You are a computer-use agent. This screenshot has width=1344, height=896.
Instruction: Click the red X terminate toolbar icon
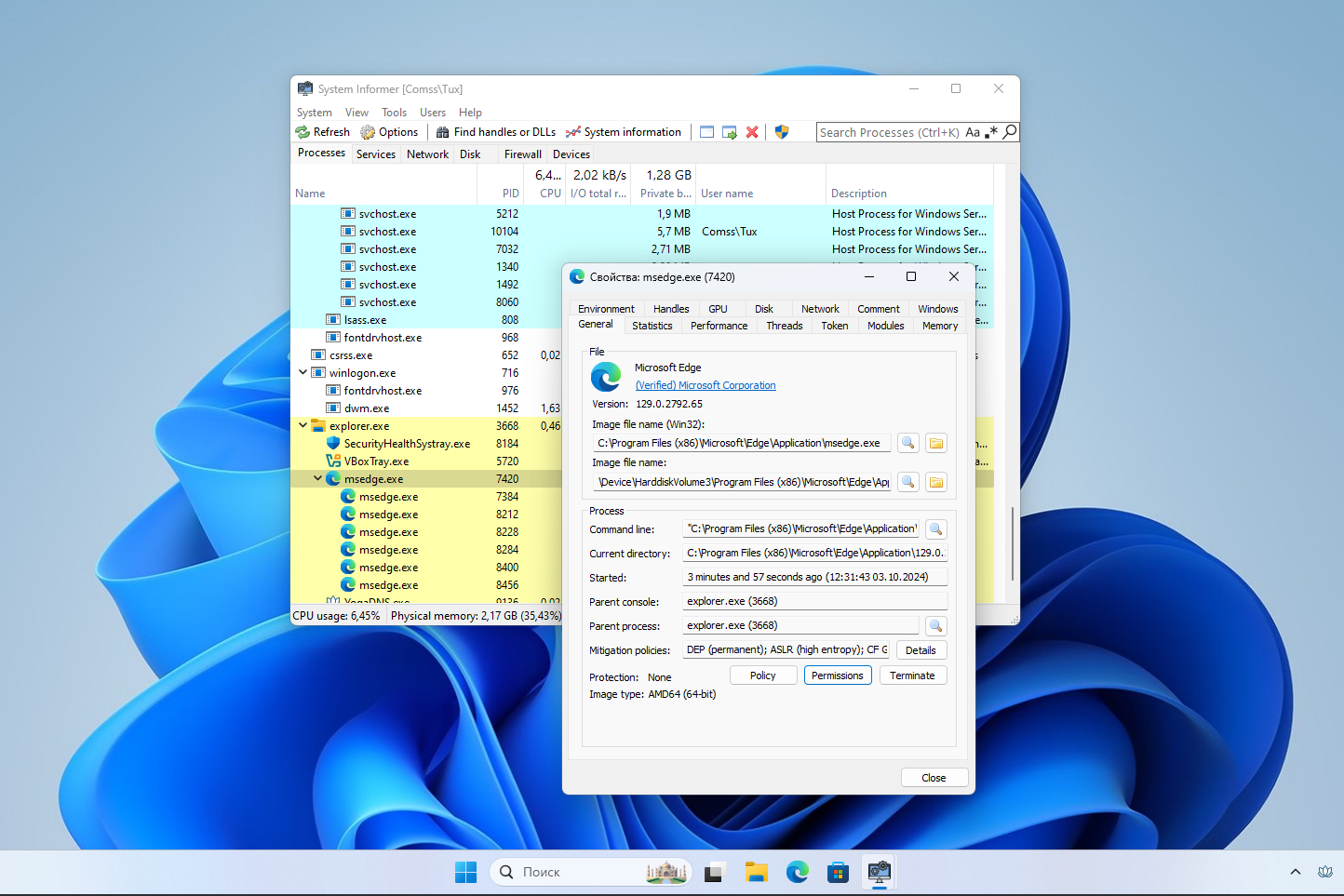pos(752,132)
